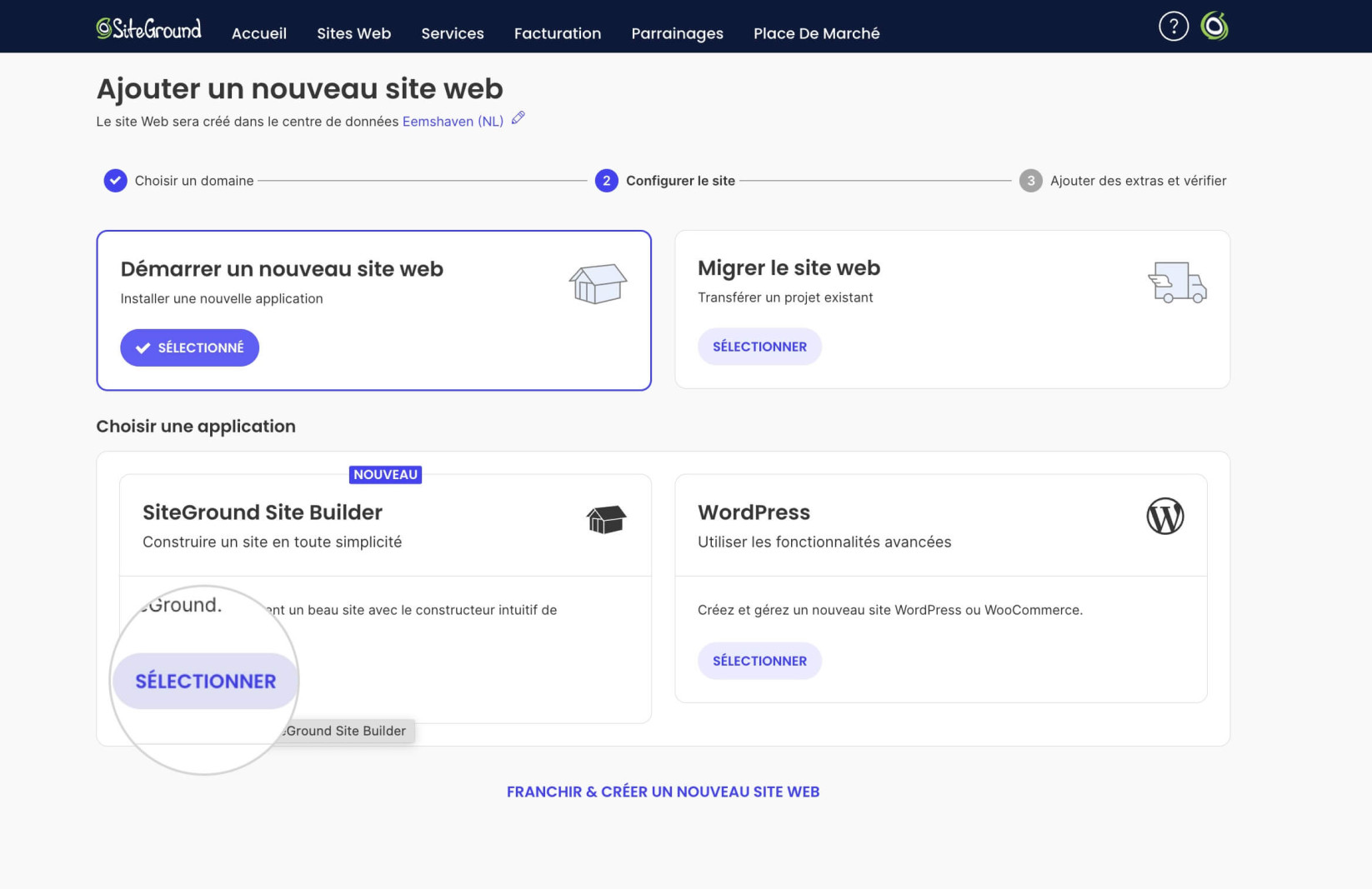Click the WordPress ou WooCommerce description
The width and height of the screenshot is (1372, 889).
point(890,610)
